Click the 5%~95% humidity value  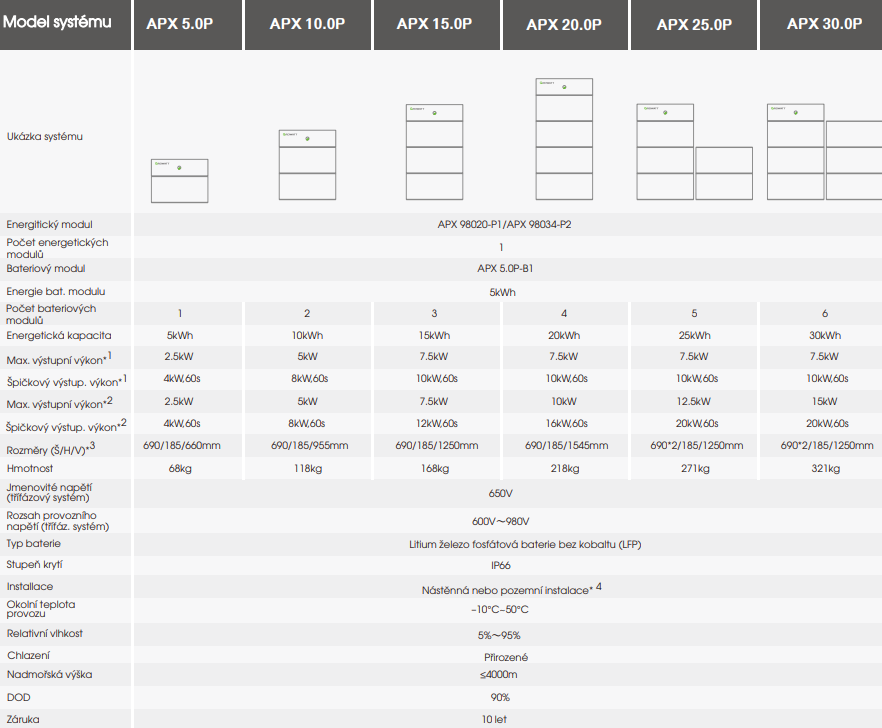pos(499,635)
